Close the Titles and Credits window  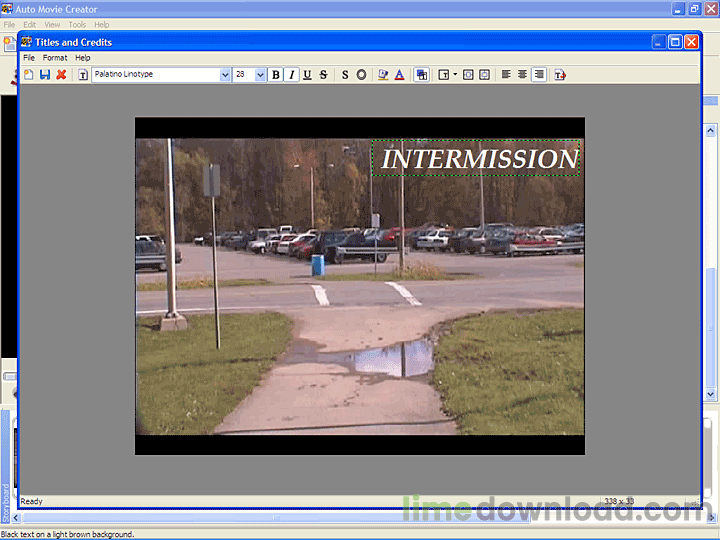[x=691, y=42]
